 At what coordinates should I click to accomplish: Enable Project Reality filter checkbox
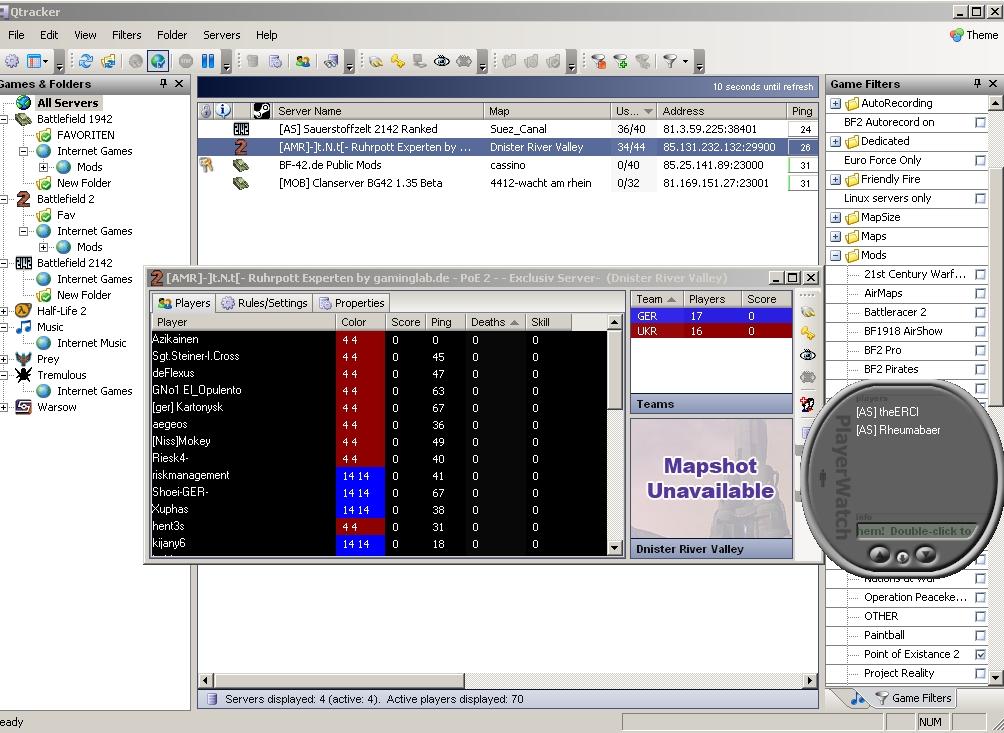coord(980,673)
